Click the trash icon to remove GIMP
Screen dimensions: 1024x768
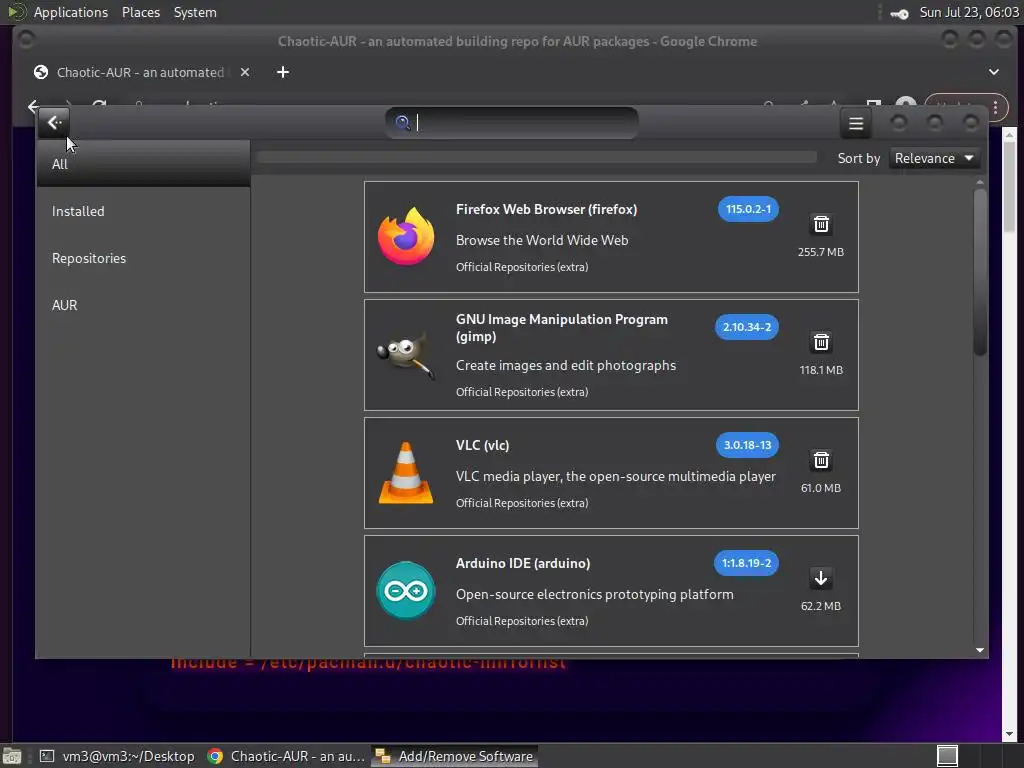tap(821, 342)
